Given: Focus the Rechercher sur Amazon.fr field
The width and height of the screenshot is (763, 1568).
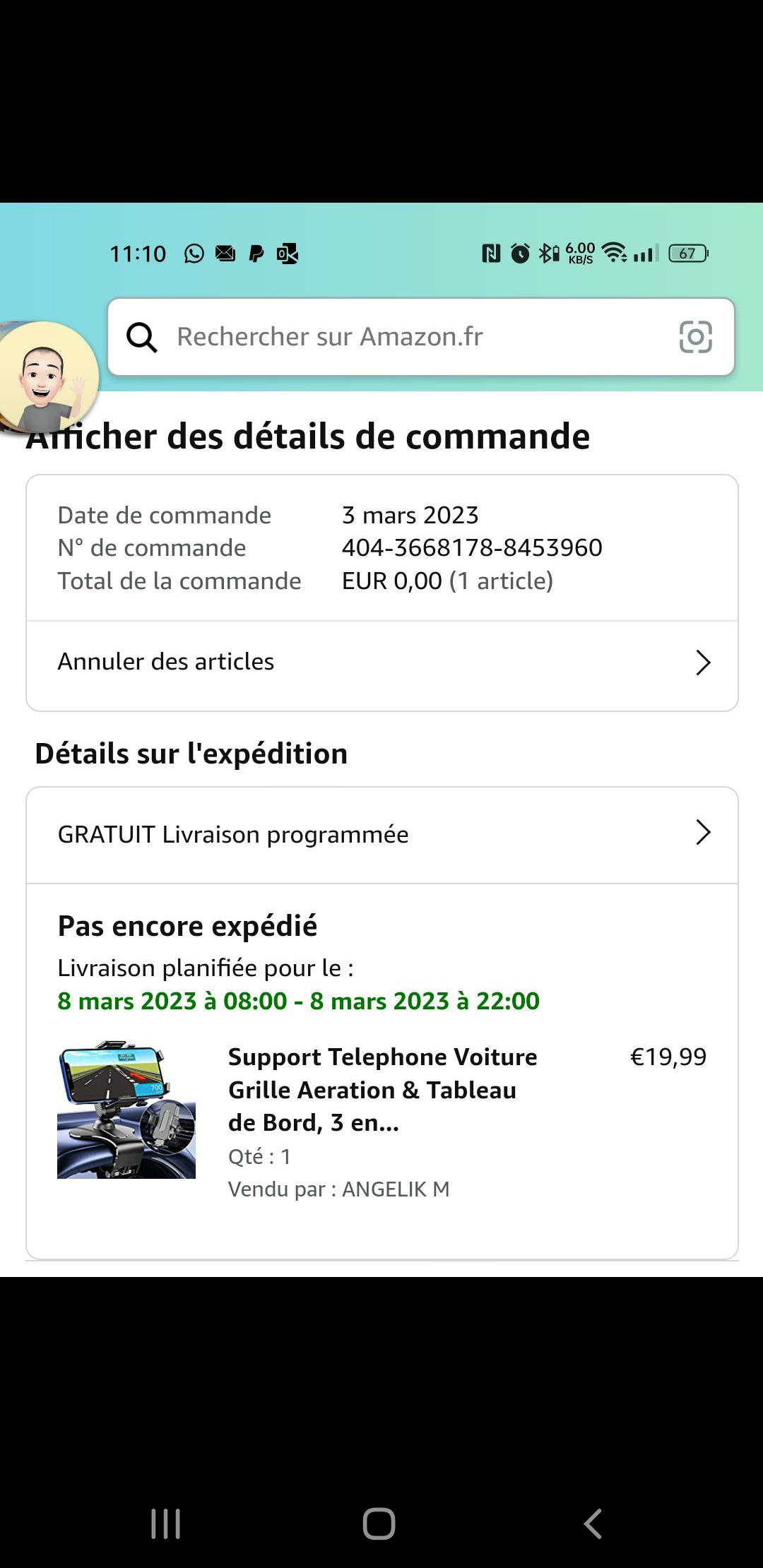Looking at the screenshot, I should [421, 337].
